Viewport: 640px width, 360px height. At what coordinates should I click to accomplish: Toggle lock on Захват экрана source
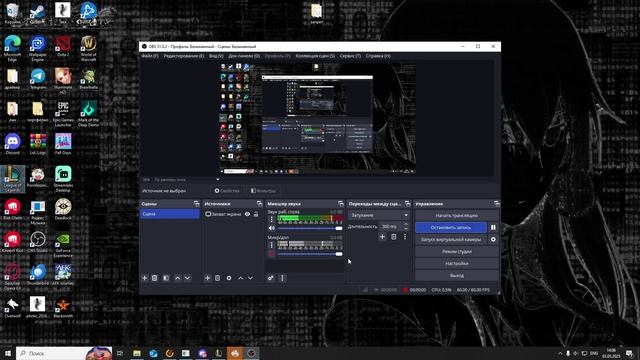tap(256, 214)
